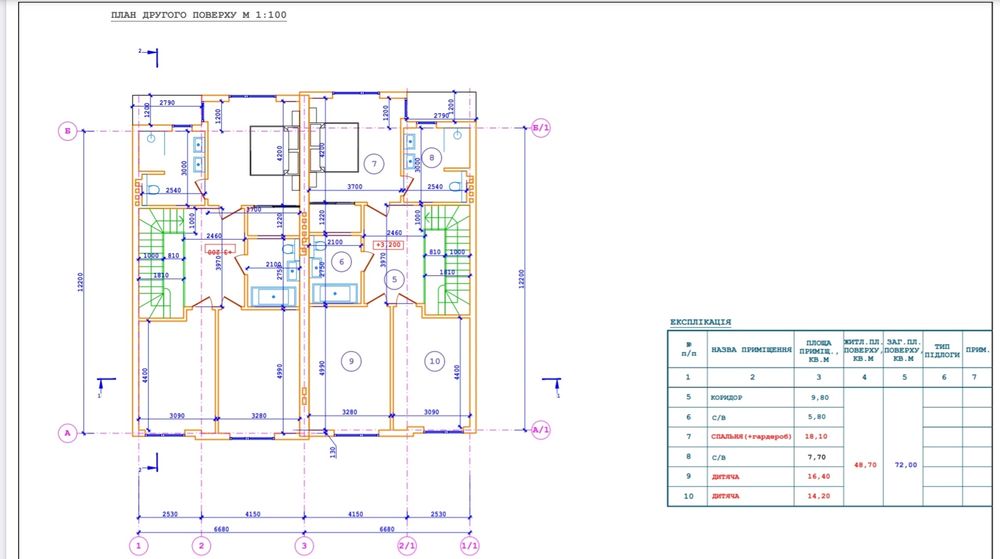This screenshot has width=1000, height=559.
Task: Click the 'СПАЛЬНЯ(+гардероб)' cell
Action: tap(751, 437)
